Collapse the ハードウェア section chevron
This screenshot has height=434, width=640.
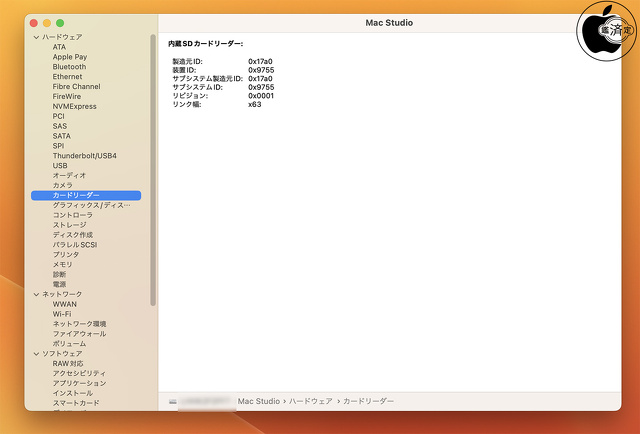(x=36, y=37)
